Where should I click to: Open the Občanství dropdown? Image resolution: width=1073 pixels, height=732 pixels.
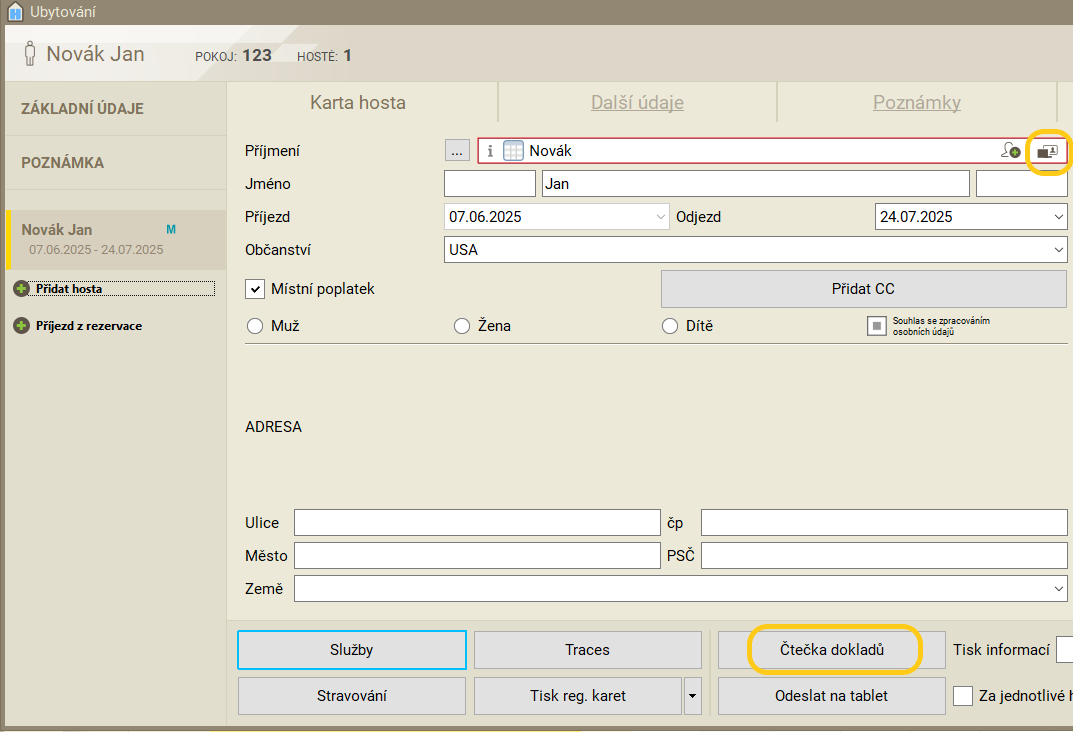(1059, 250)
